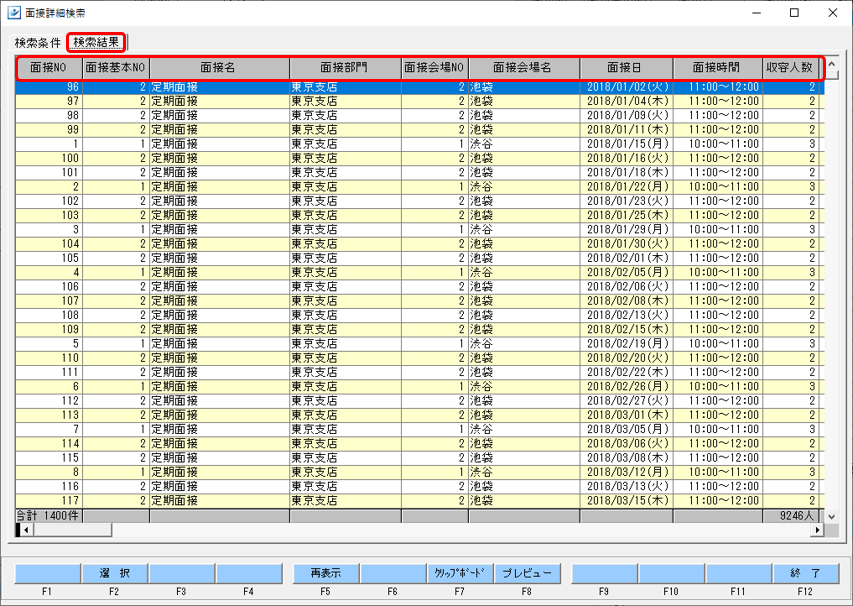Select the row with 面接NO 96
This screenshot has width=853, height=606.
[419, 87]
